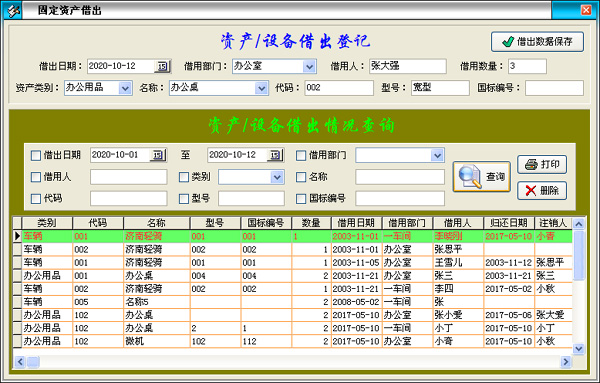Enable the 代码 filter checkbox
The image size is (600, 383).
36,199
